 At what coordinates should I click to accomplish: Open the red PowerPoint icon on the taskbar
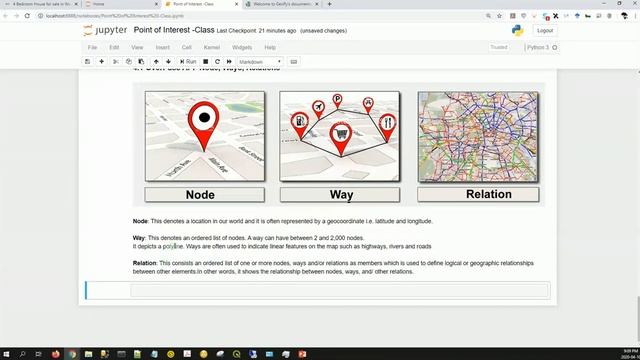(302, 354)
